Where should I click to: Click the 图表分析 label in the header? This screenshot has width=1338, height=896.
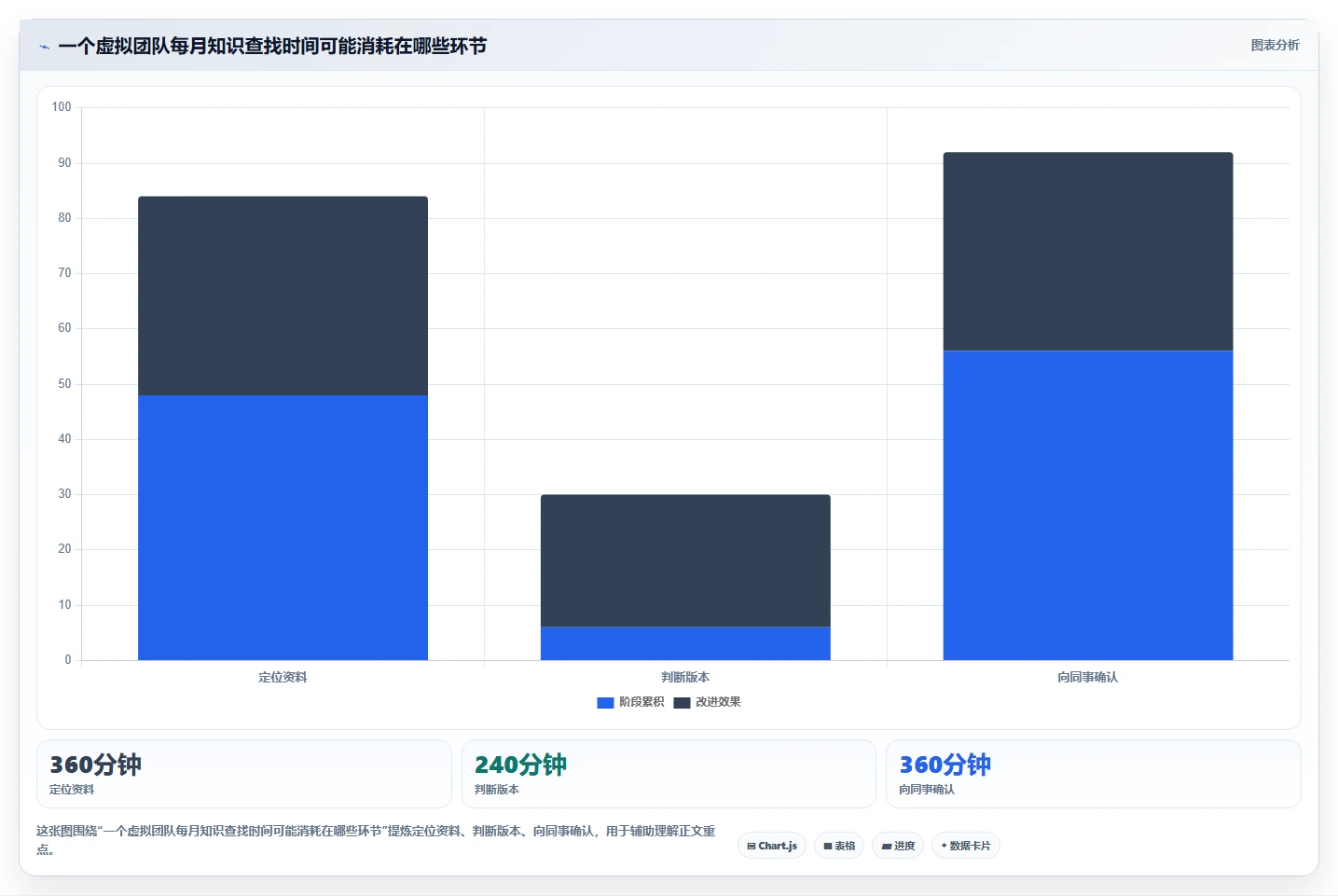[x=1275, y=45]
